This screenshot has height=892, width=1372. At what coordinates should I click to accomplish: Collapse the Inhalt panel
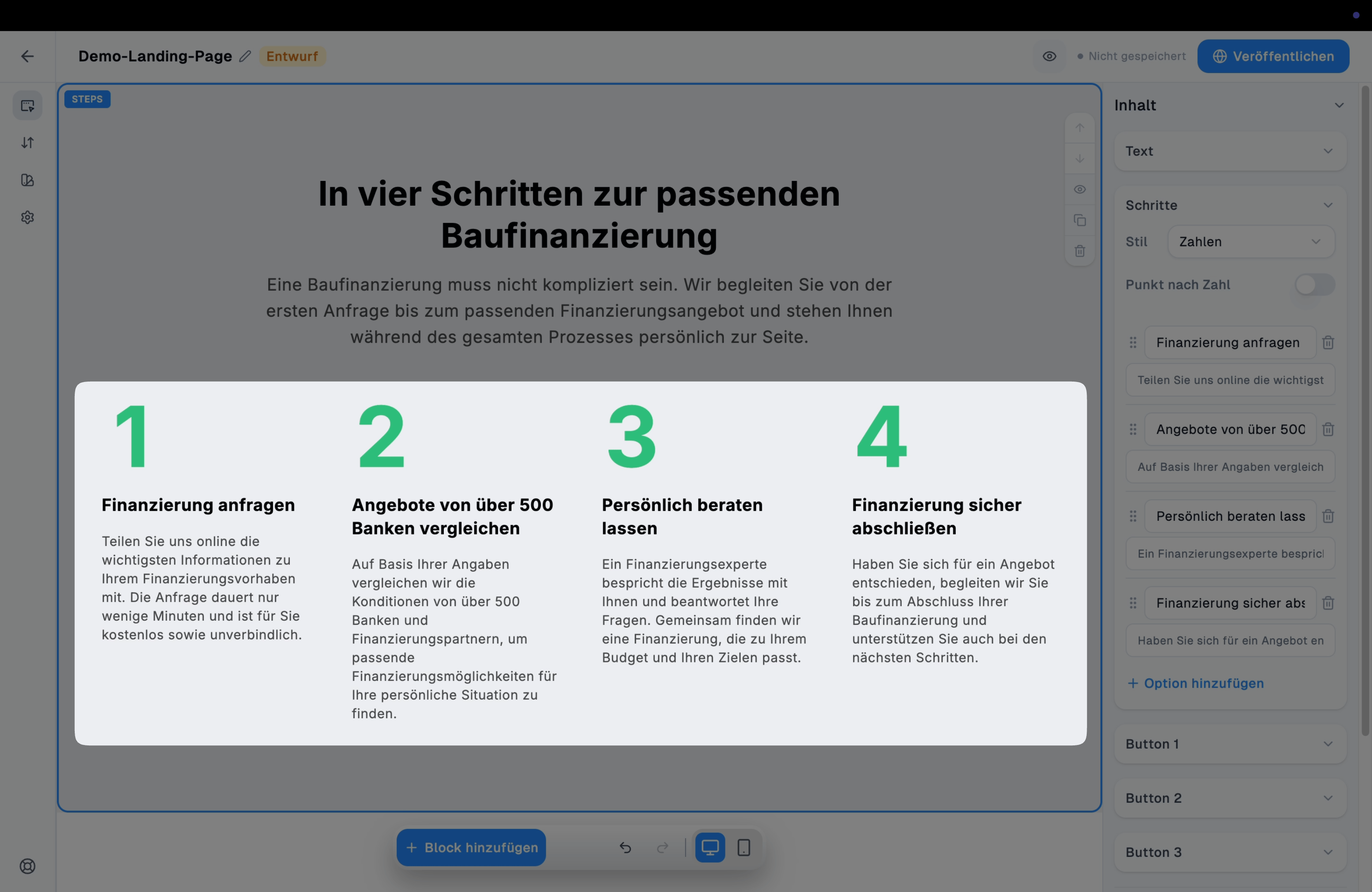pyautogui.click(x=1339, y=105)
